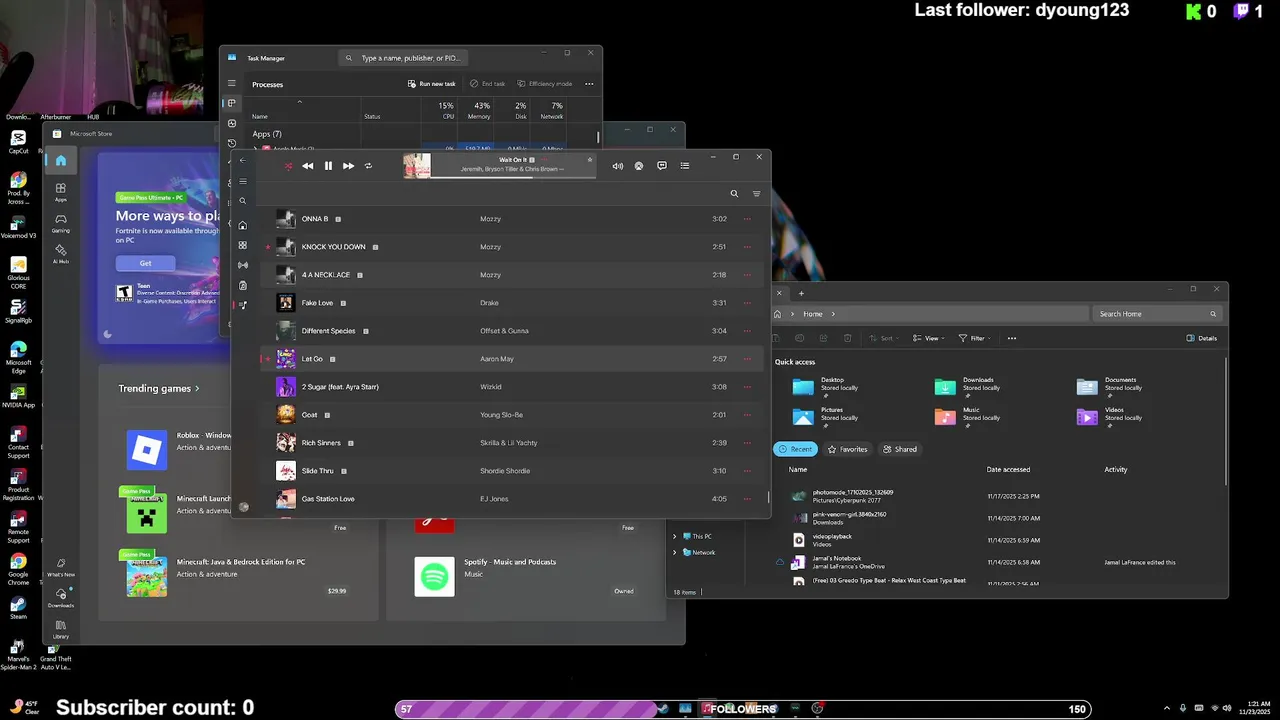Open more options for Gas Station Love
1280x720 pixels.
(x=747, y=499)
